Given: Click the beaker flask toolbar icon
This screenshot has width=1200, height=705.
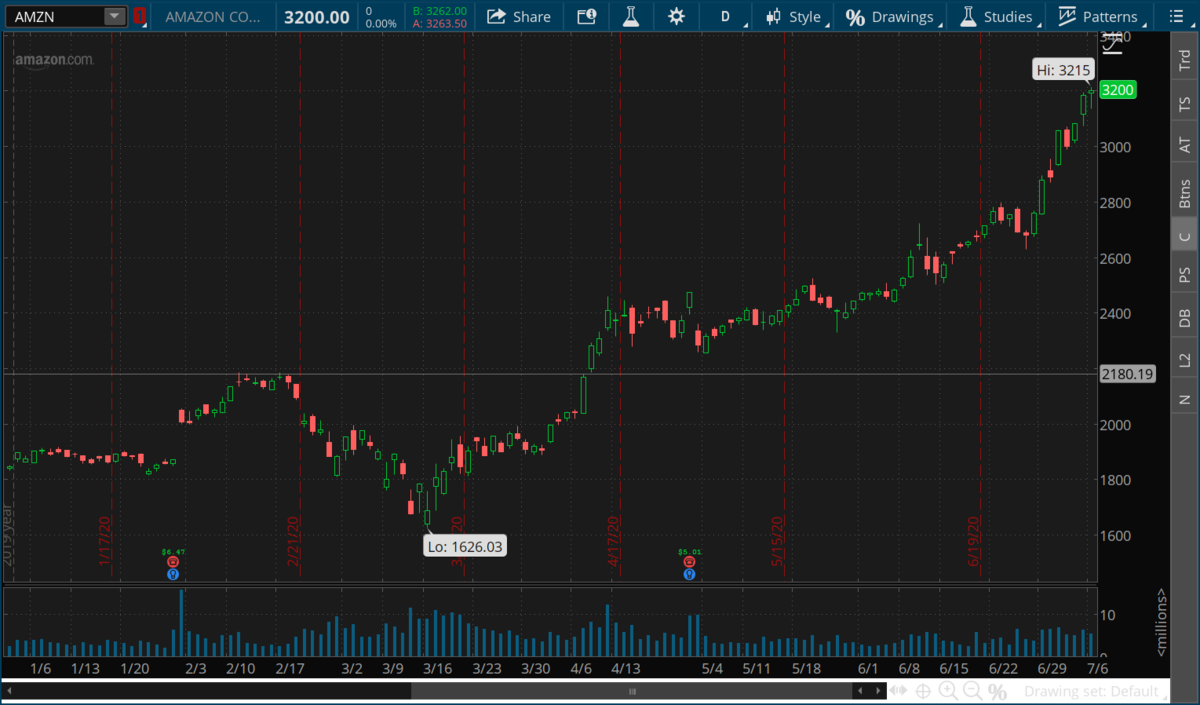Looking at the screenshot, I should point(630,16).
